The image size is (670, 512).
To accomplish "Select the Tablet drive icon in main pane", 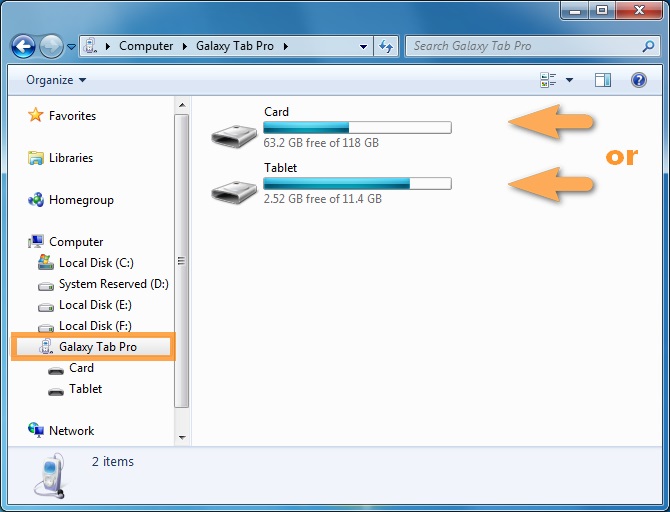I will [234, 191].
